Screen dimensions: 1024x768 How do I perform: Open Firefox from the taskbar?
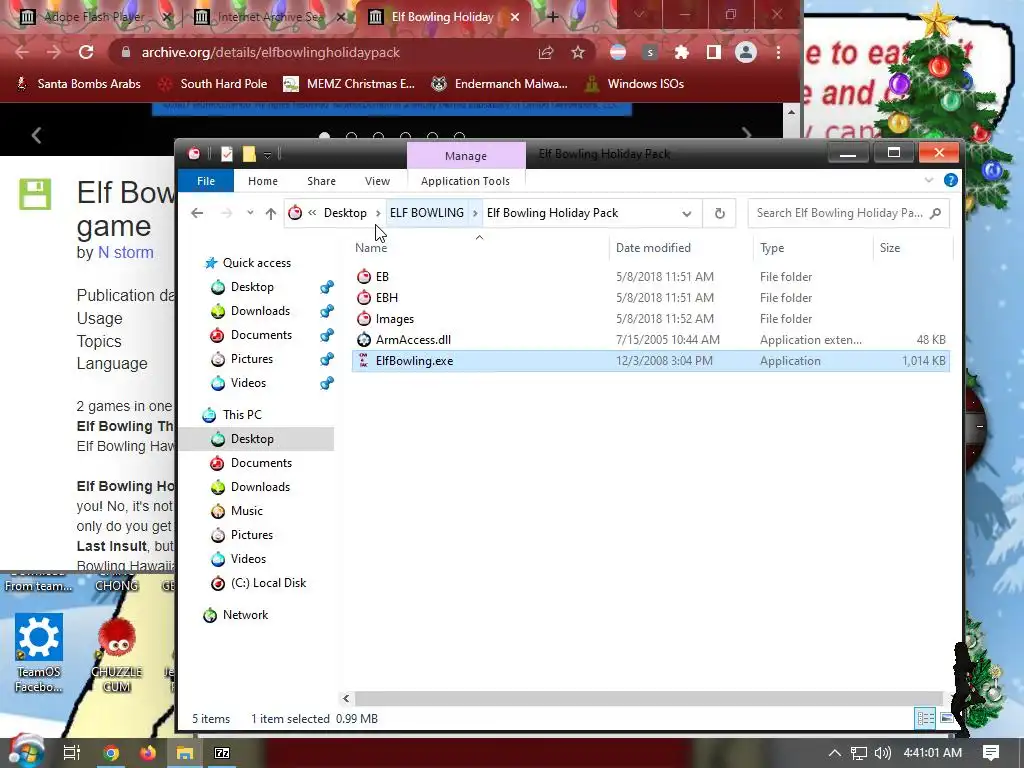click(x=148, y=753)
